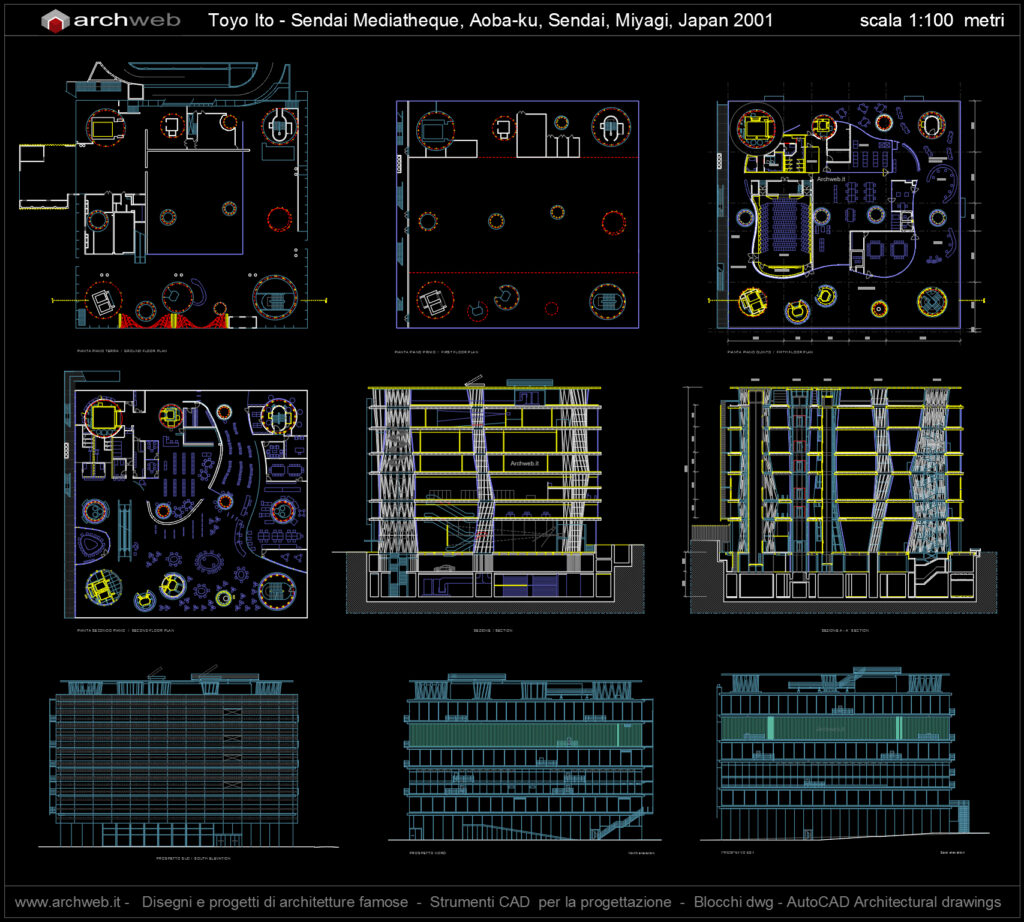Select the Toyo Ito Sendai Mediatheque title
This screenshot has height=922, width=1024.
[x=490, y=21]
